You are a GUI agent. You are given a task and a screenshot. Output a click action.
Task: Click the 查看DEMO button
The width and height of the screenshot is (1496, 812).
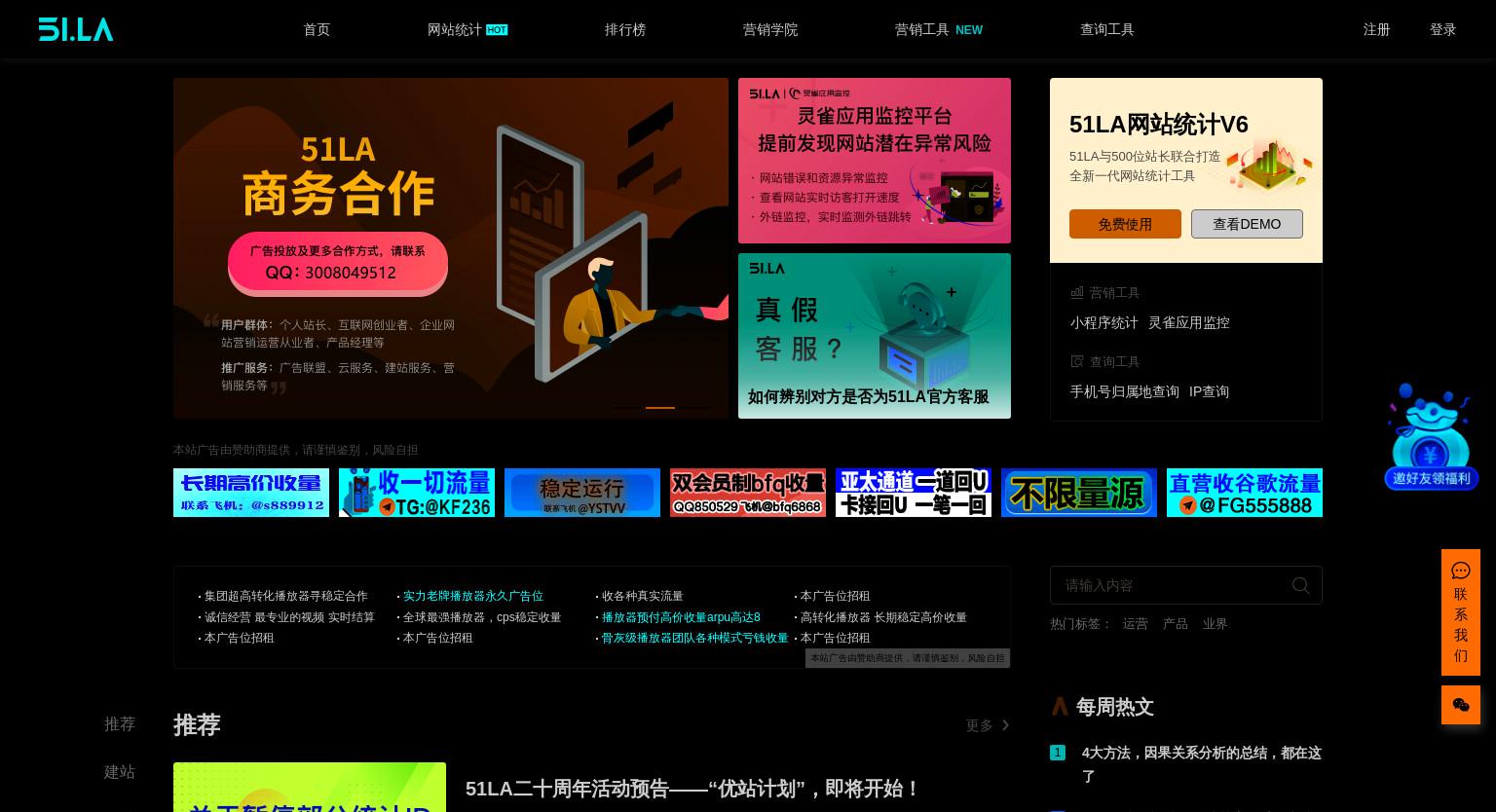pyautogui.click(x=1247, y=224)
